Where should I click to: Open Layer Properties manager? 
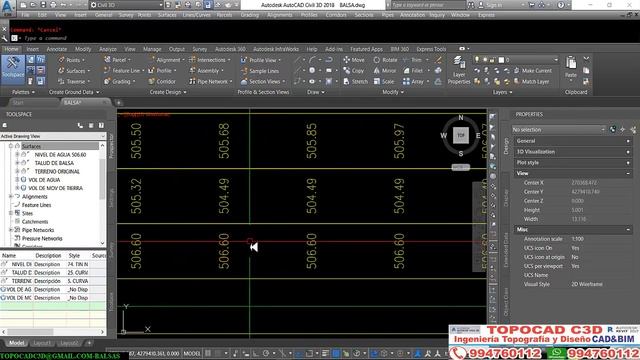[x=459, y=70]
